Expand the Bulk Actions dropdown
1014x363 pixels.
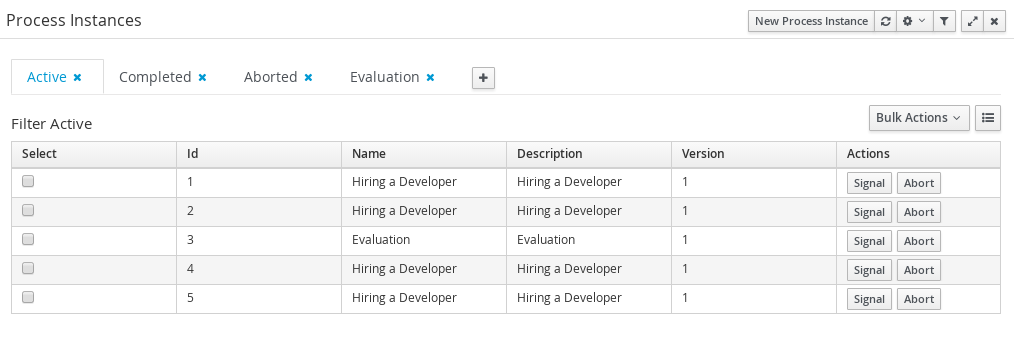tap(919, 118)
